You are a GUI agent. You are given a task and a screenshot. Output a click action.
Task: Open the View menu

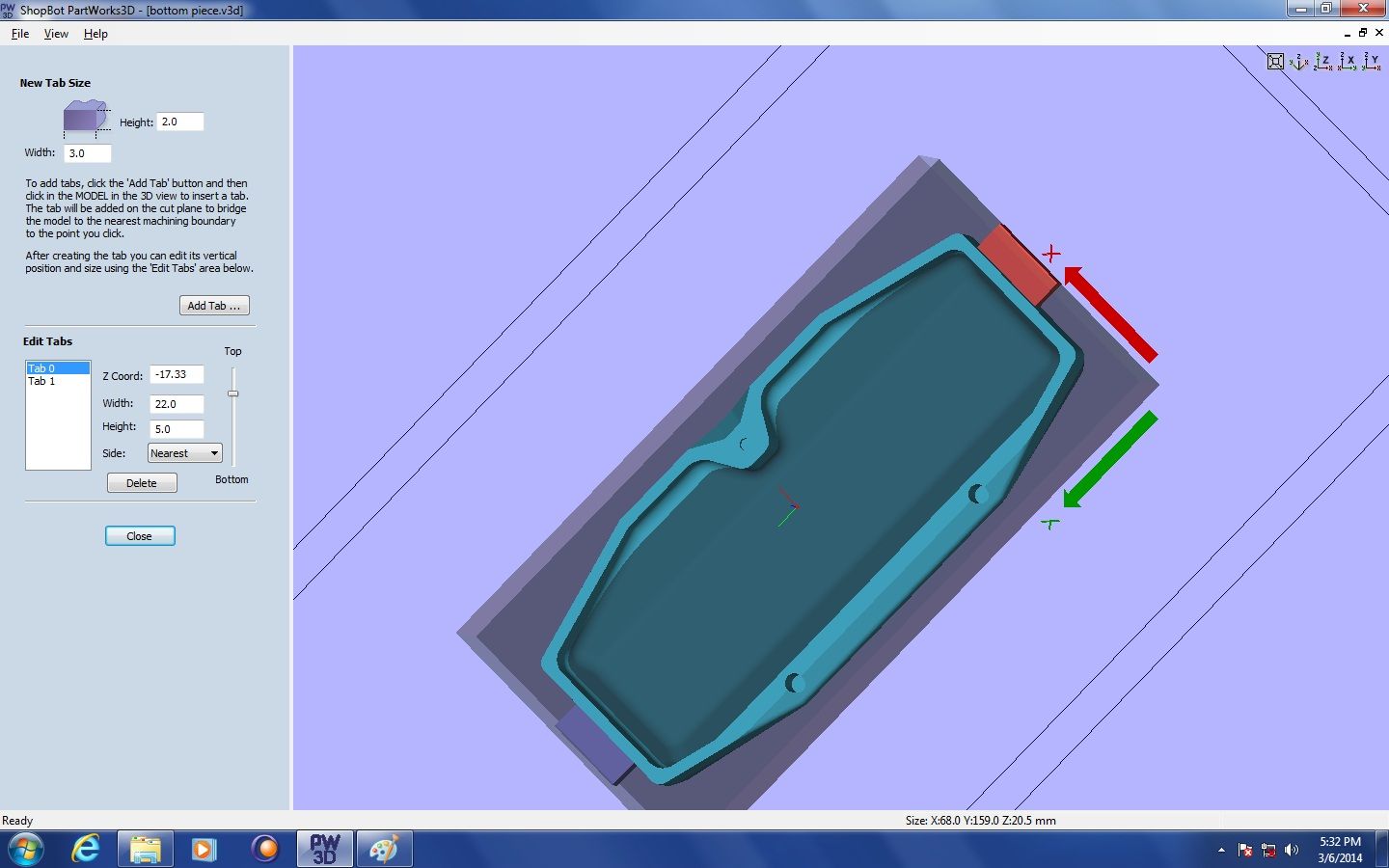pos(55,33)
